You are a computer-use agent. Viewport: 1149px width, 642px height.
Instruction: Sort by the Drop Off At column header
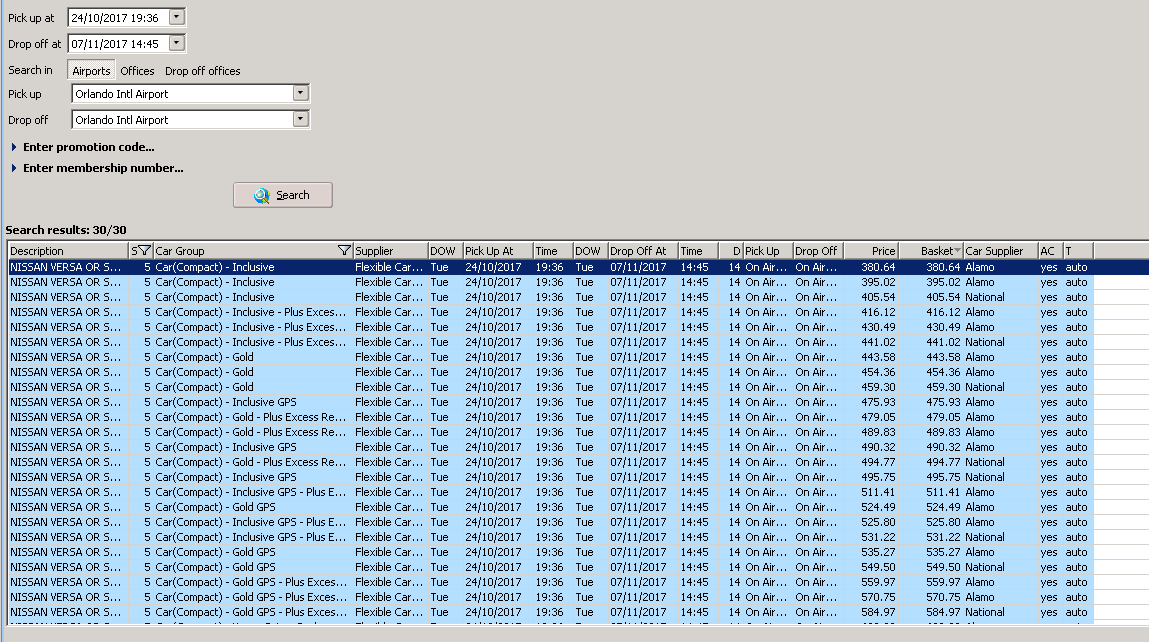643,251
